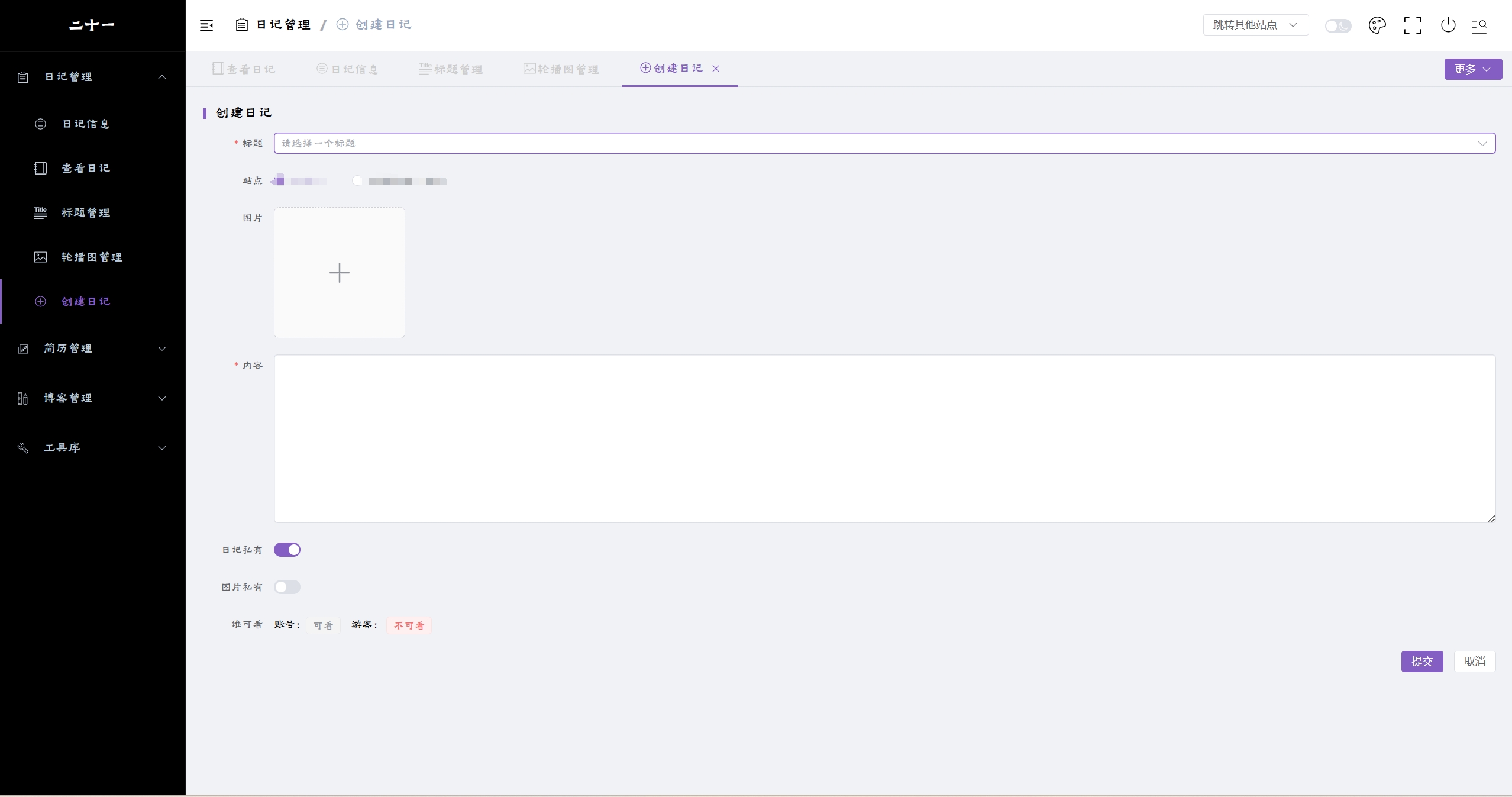Click inside the 内容 text area
This screenshot has width=1512, height=797.
884,438
